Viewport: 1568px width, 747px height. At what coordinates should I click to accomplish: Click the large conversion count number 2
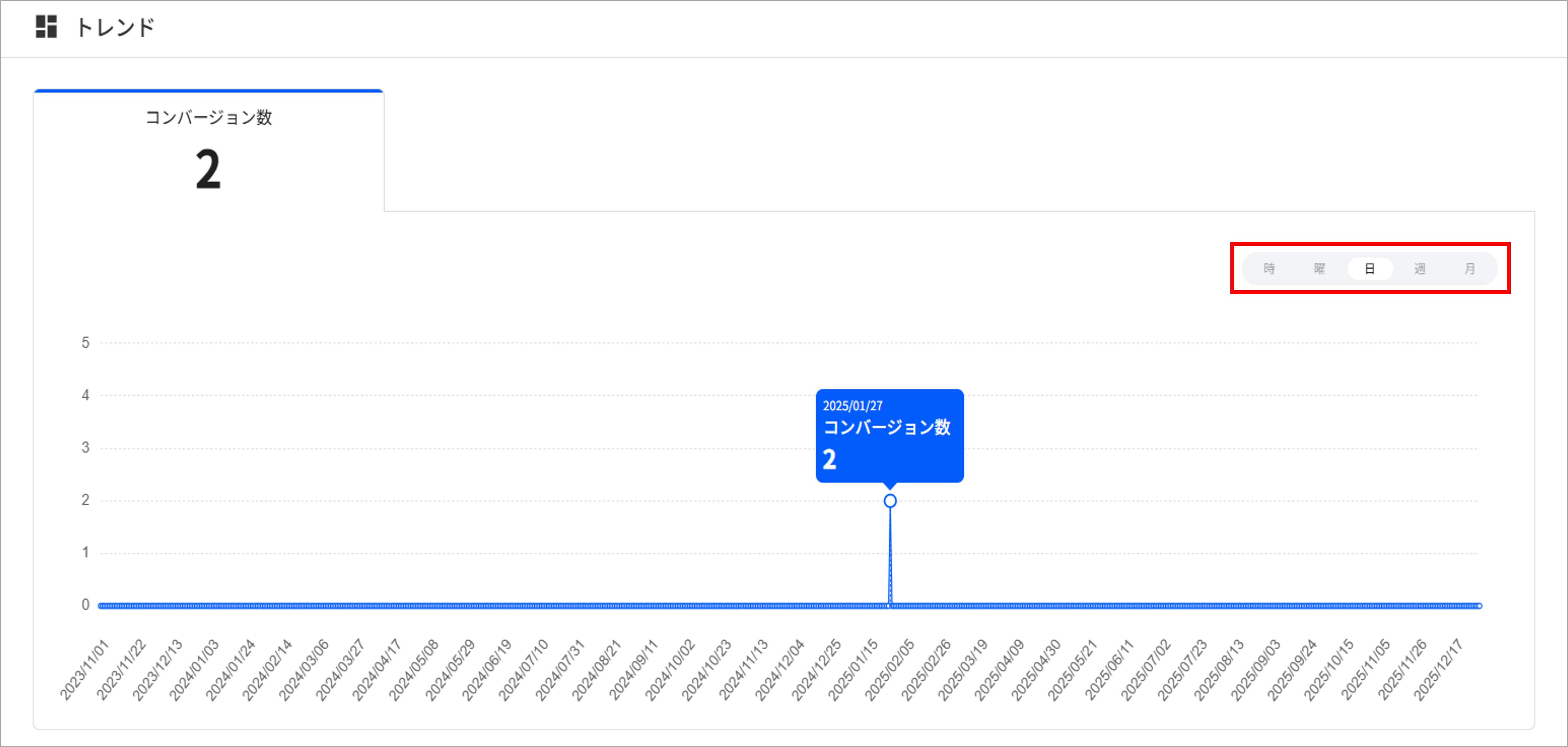[x=208, y=169]
